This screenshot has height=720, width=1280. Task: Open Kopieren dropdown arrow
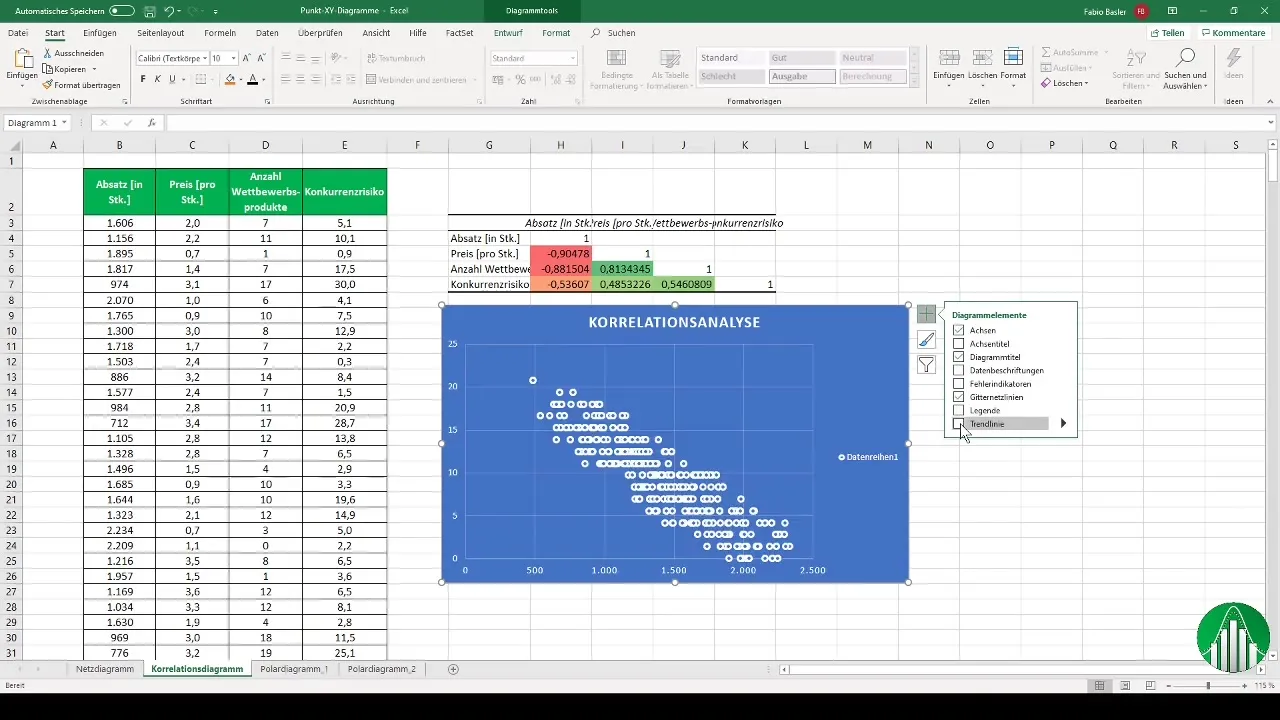coord(94,69)
